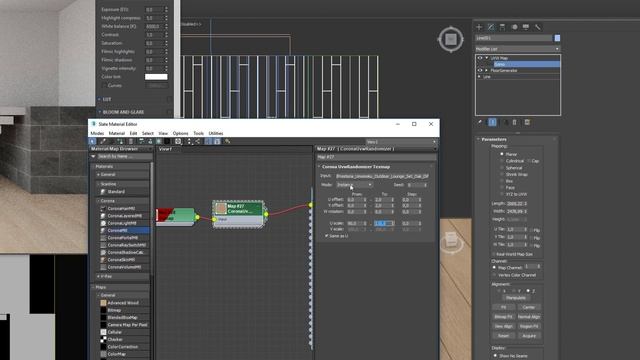Viewport: 640px width, 360px height.
Task: Select the Gizmo sub-object in stack
Action: point(527,64)
